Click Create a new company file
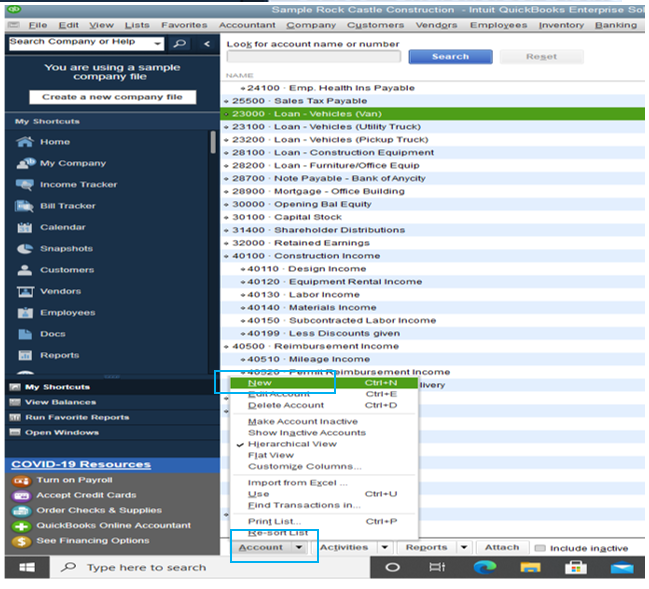Image resolution: width=649 pixels, height=589 pixels. (113, 97)
